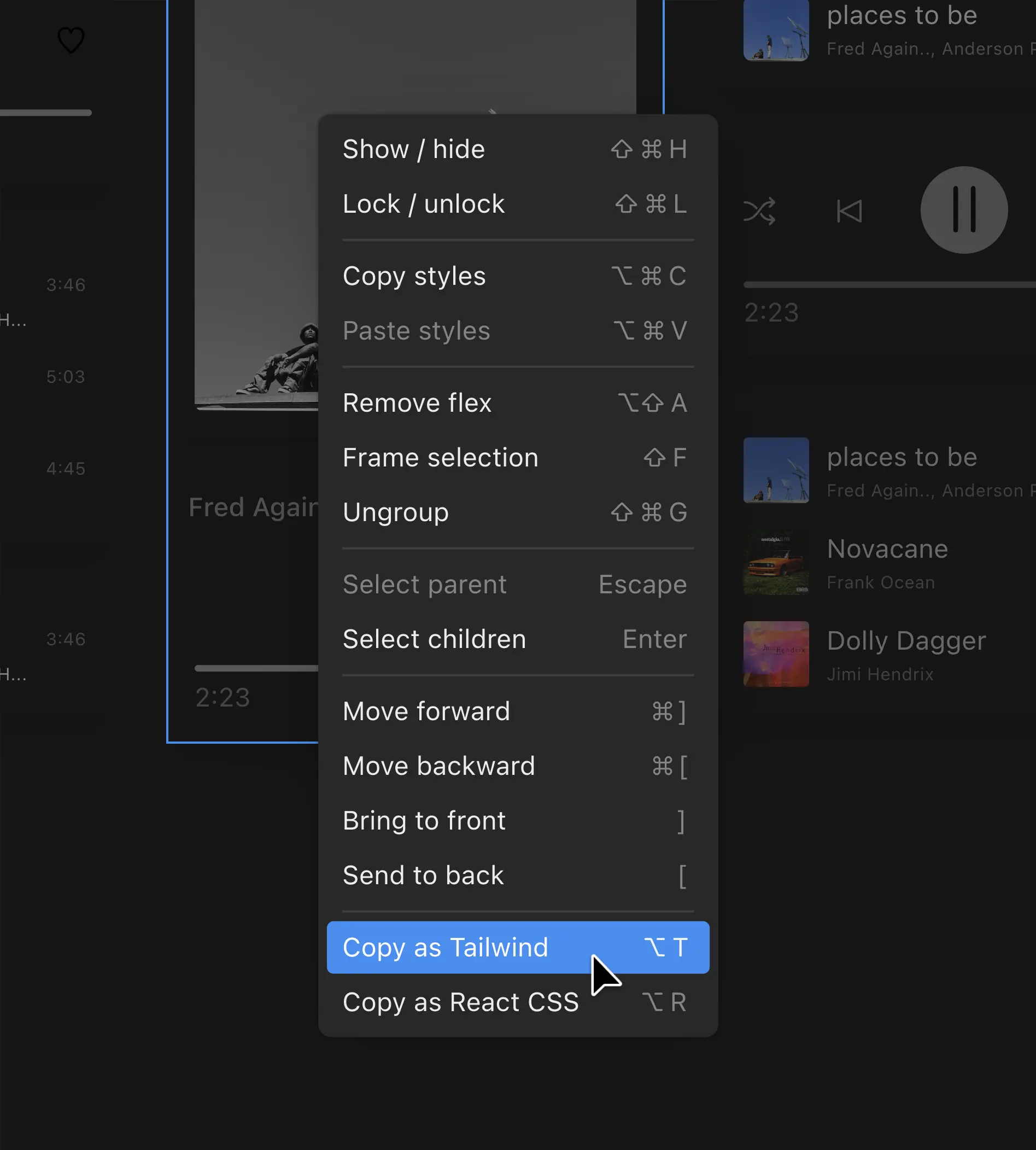The image size is (1036, 1150).
Task: Choose Frame selection option
Action: 518,458
